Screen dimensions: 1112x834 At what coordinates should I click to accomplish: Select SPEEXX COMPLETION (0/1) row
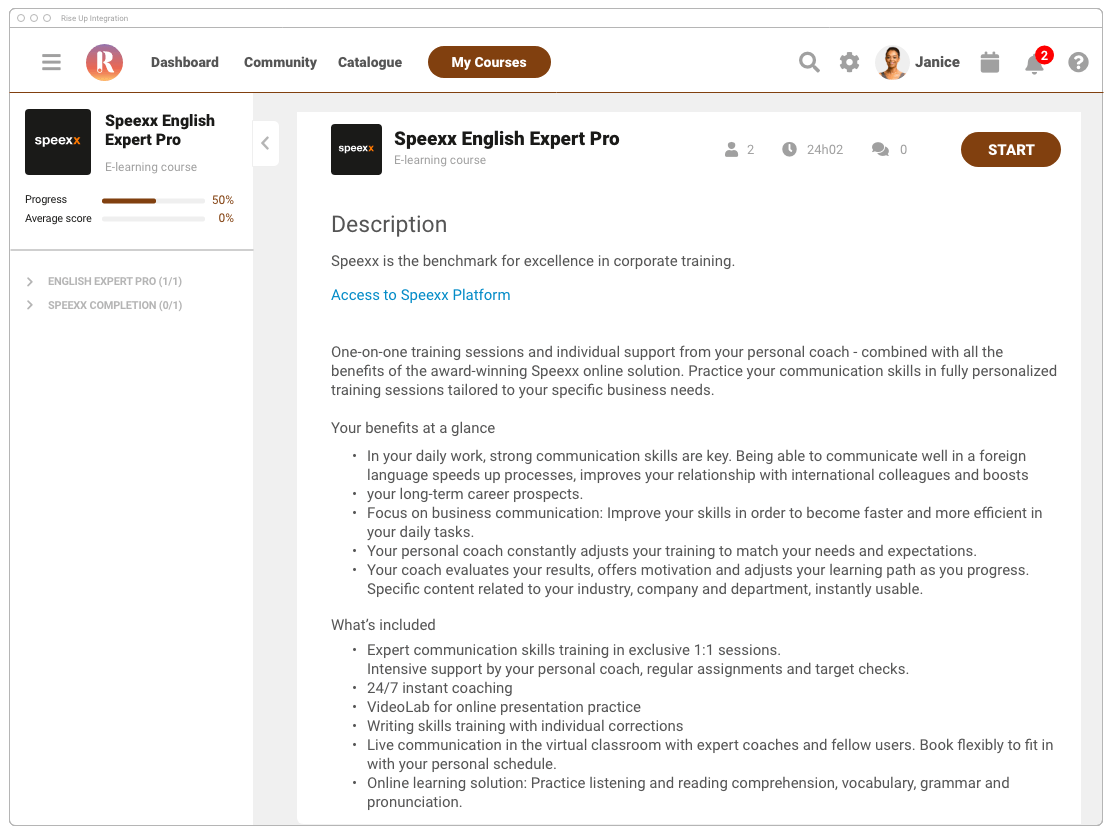pos(115,305)
